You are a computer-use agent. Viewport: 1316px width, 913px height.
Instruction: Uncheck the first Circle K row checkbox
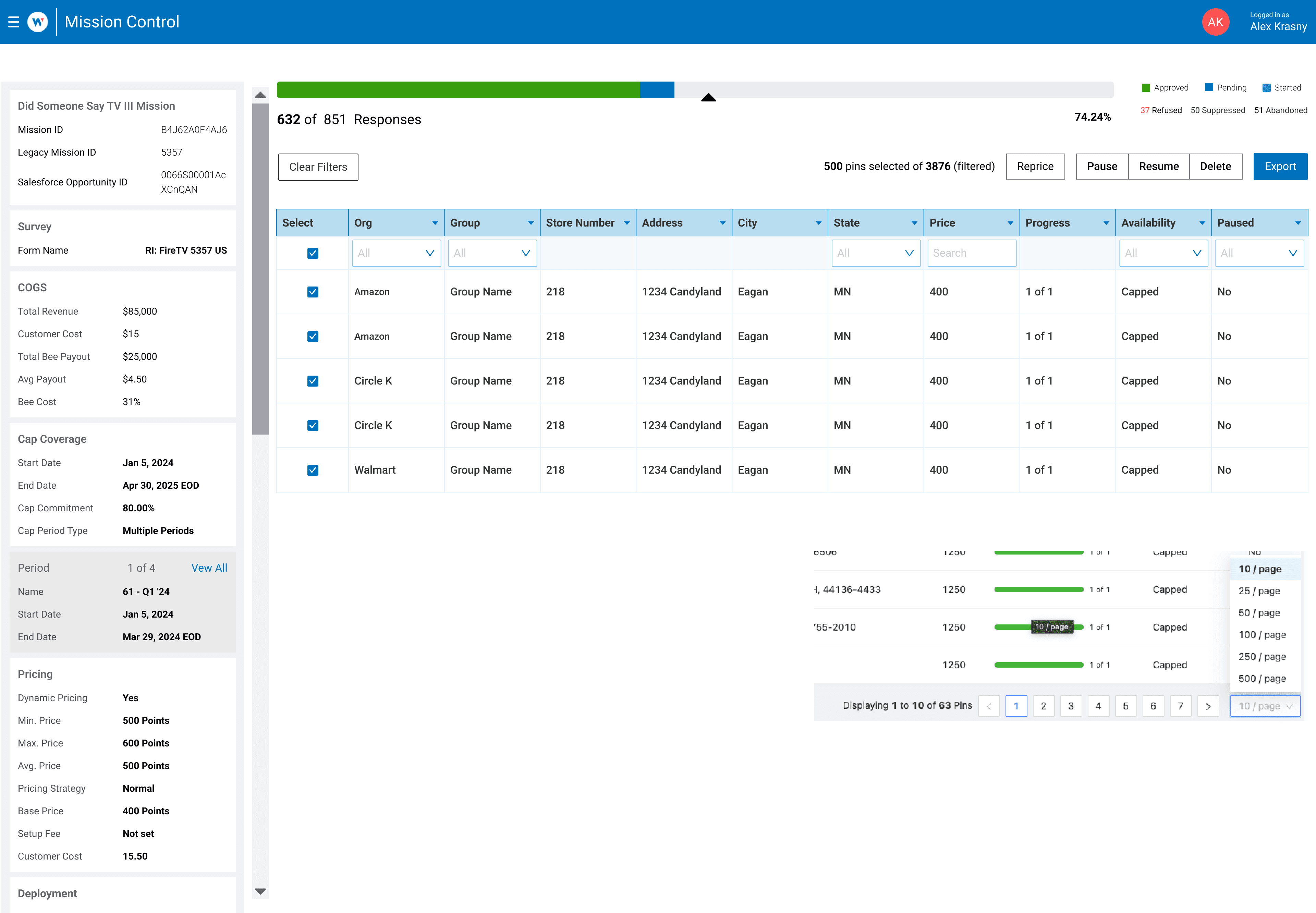point(313,381)
